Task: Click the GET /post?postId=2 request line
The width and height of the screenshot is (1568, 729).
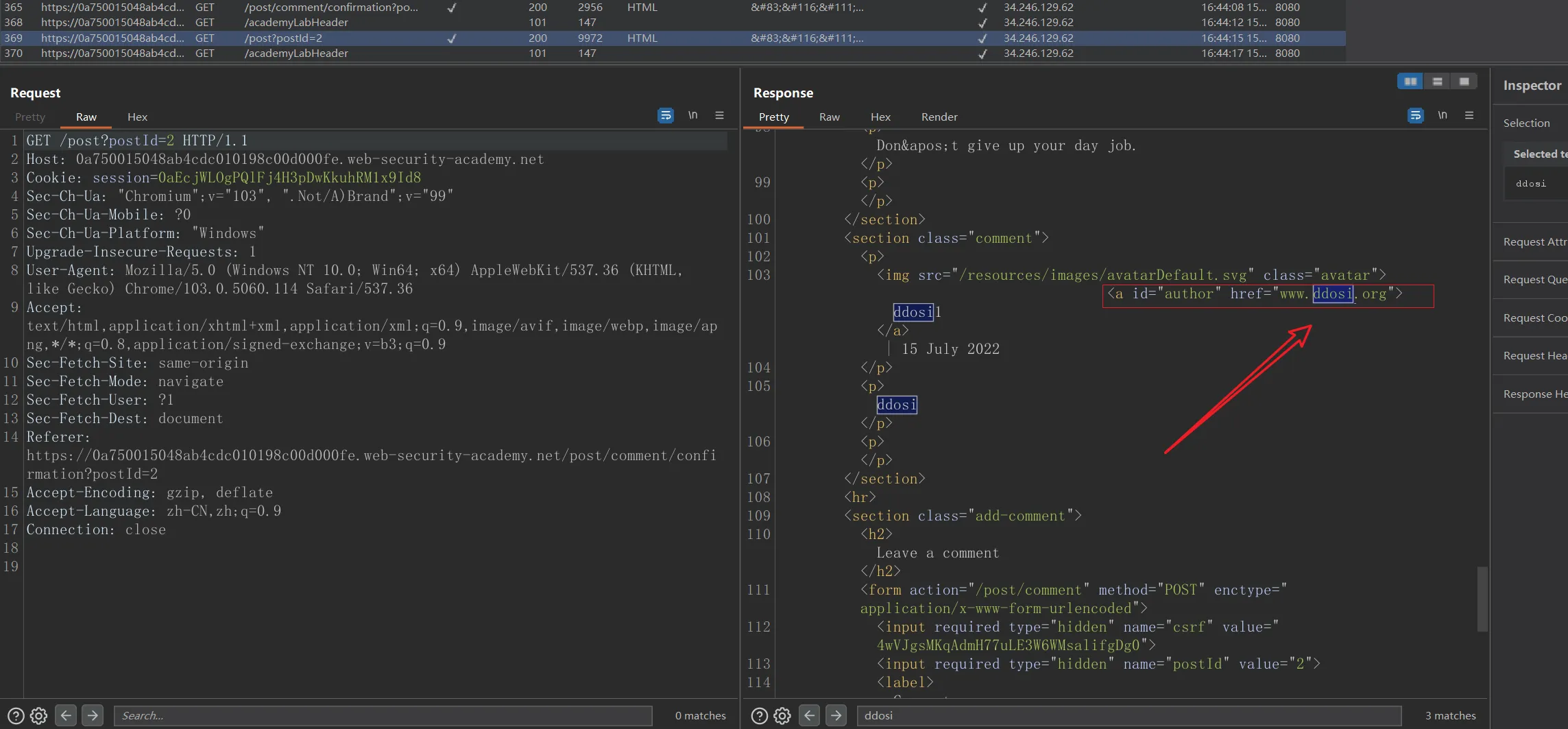Action: click(137, 141)
